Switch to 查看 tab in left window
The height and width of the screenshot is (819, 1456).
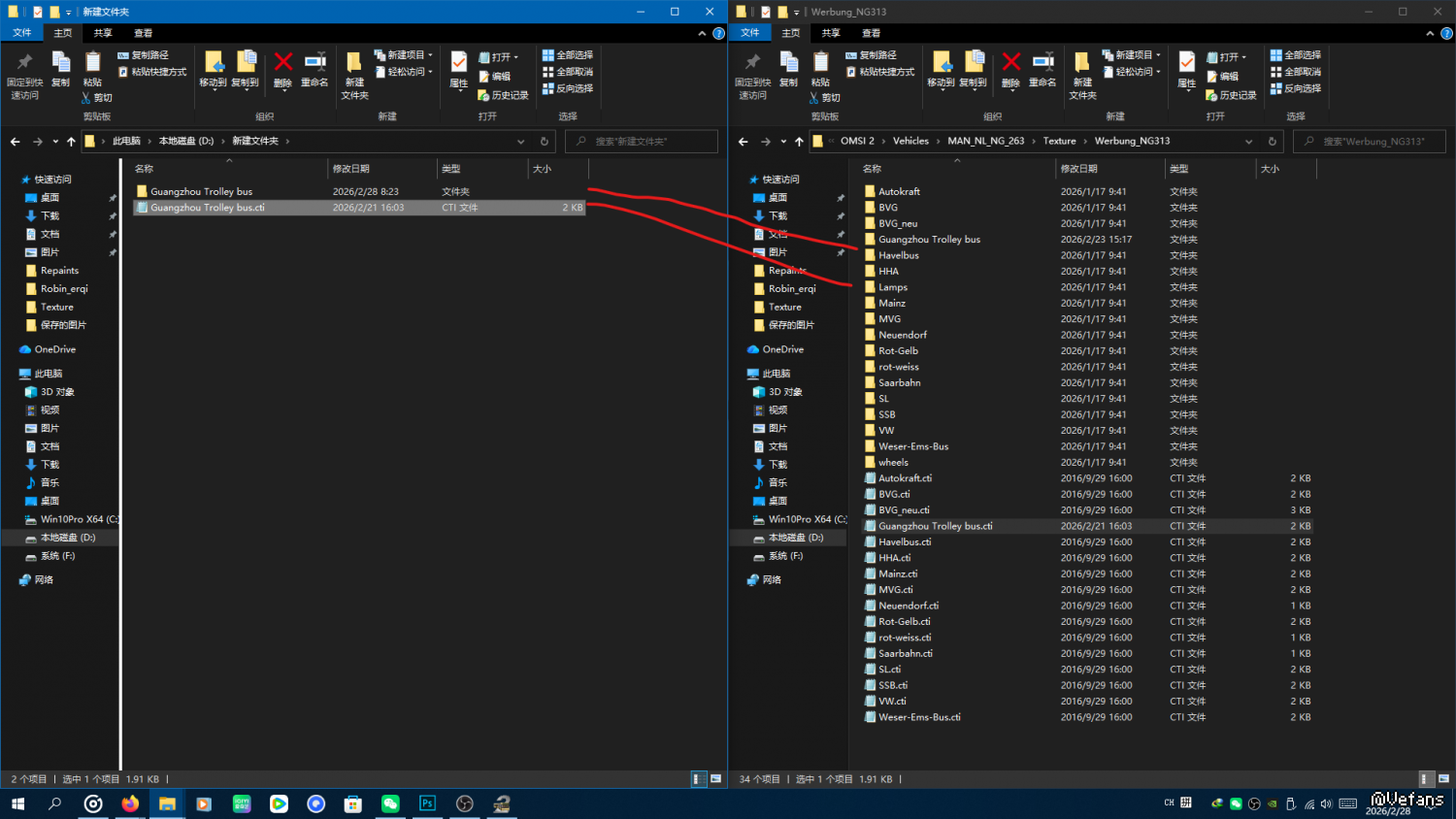pos(143,33)
